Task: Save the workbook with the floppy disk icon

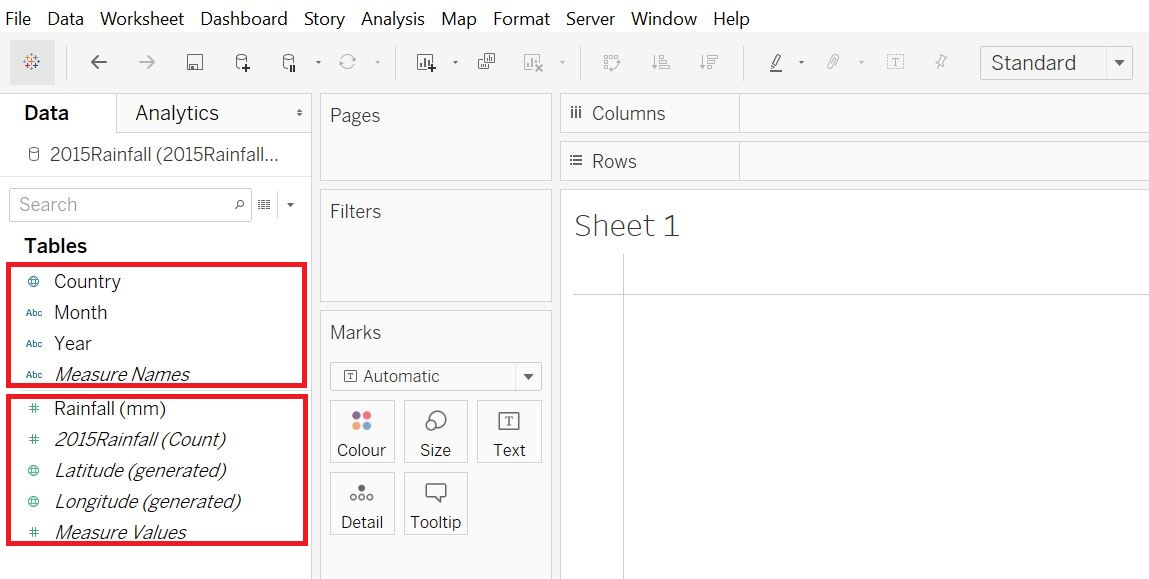Action: tap(194, 62)
